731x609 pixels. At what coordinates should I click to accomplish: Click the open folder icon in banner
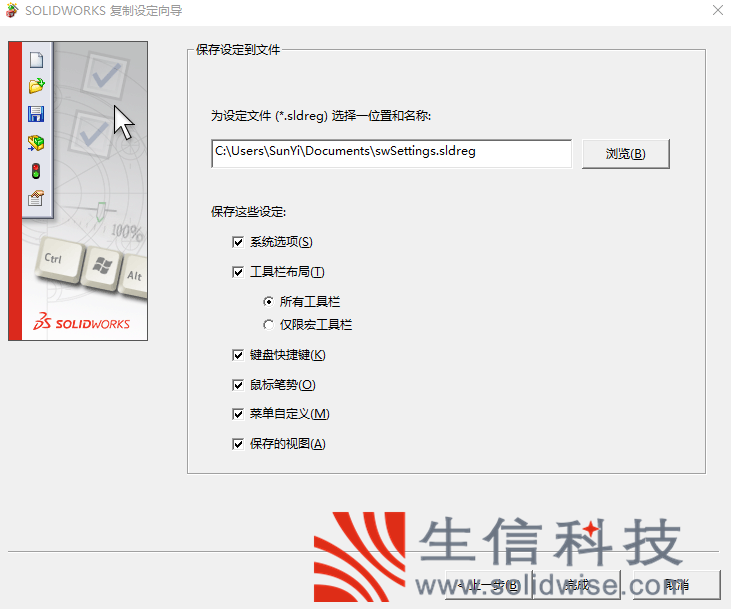36,86
